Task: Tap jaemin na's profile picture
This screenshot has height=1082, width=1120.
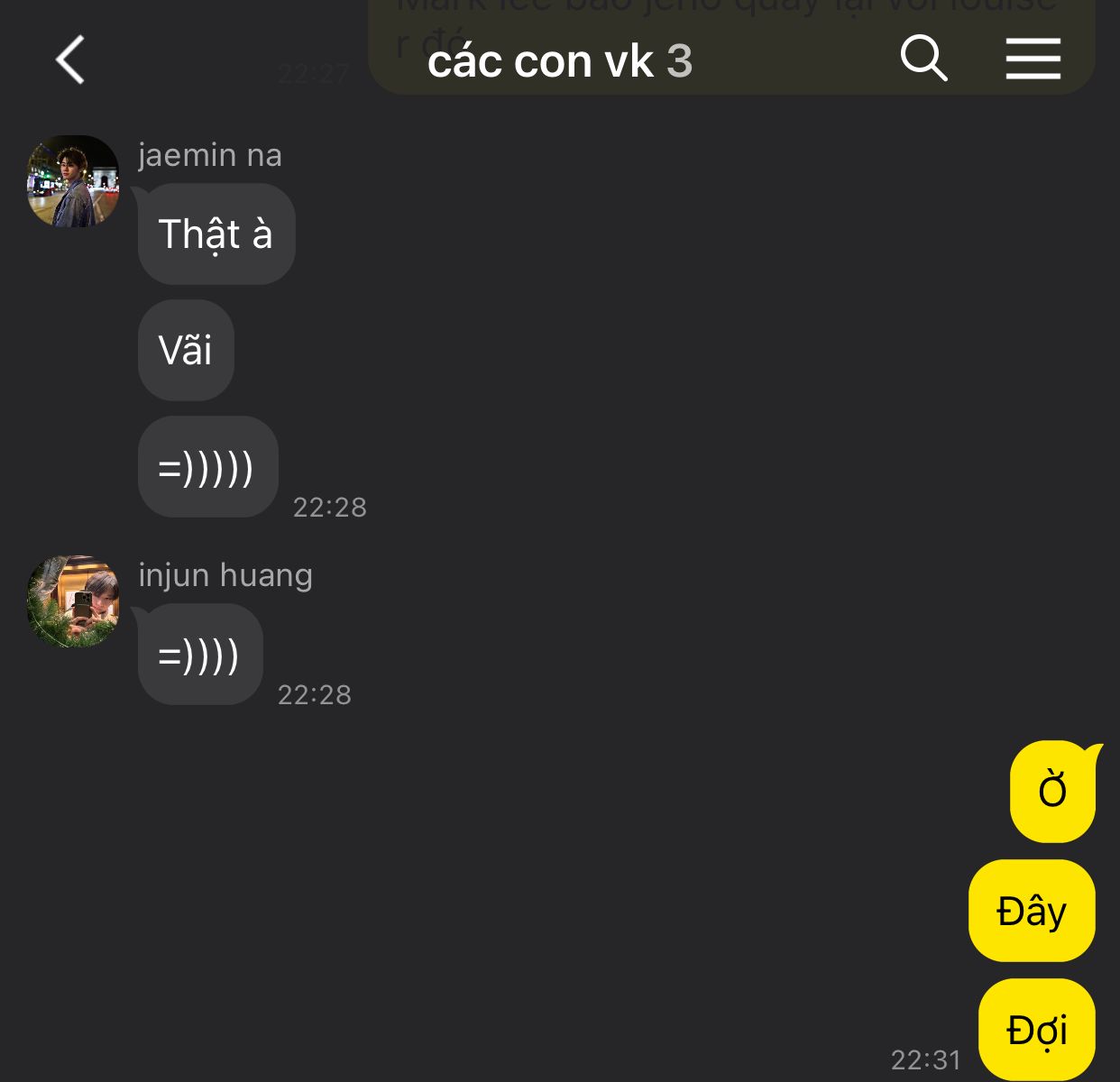Action: pyautogui.click(x=73, y=181)
